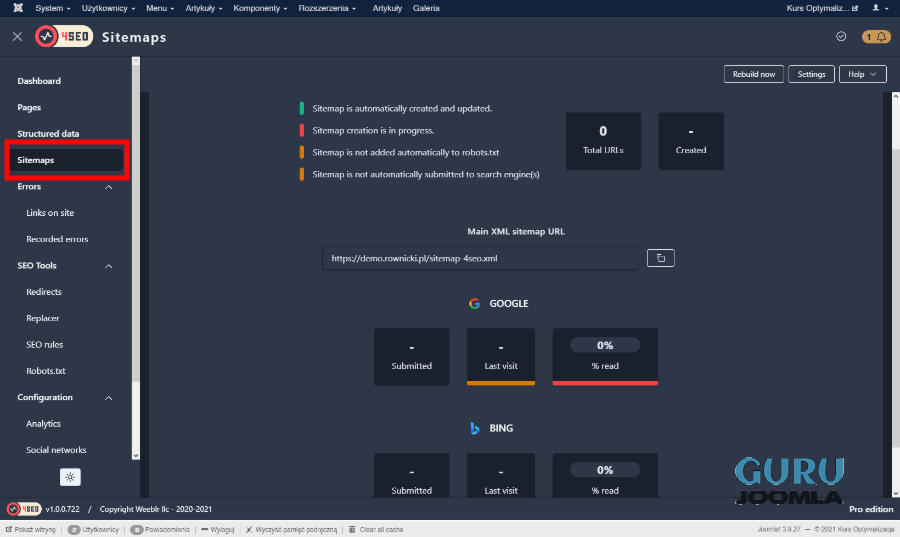The height and width of the screenshot is (537, 900).
Task: Click sidebar scrollbar down arrow
Action: click(x=136, y=456)
